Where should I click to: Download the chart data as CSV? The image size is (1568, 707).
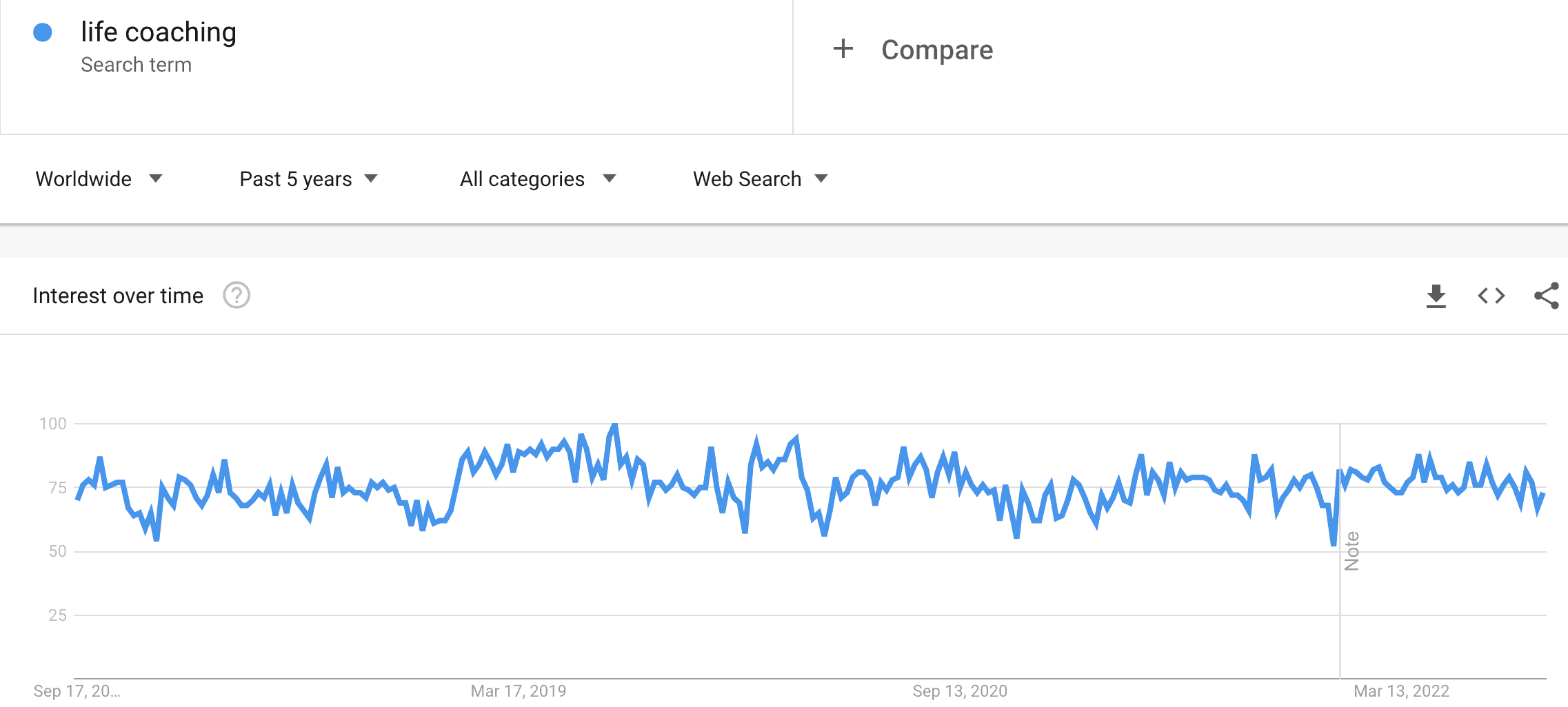point(1436,296)
